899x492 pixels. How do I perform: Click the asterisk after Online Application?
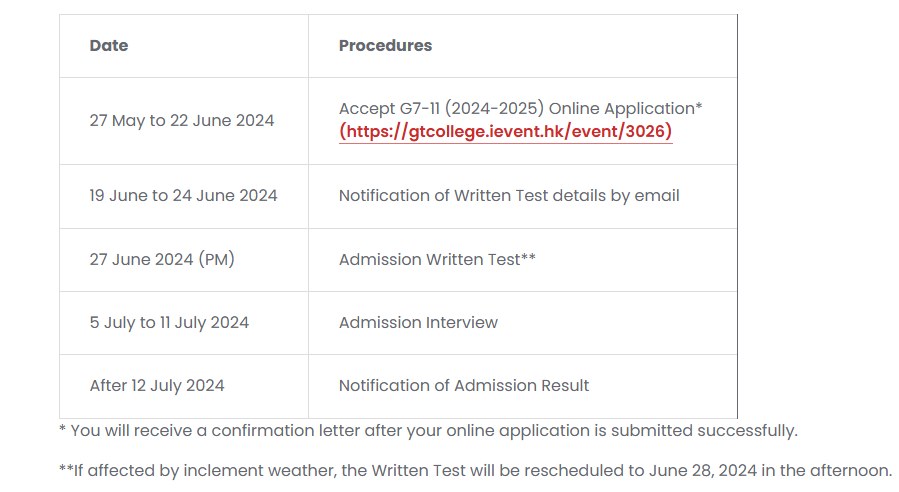coord(699,106)
